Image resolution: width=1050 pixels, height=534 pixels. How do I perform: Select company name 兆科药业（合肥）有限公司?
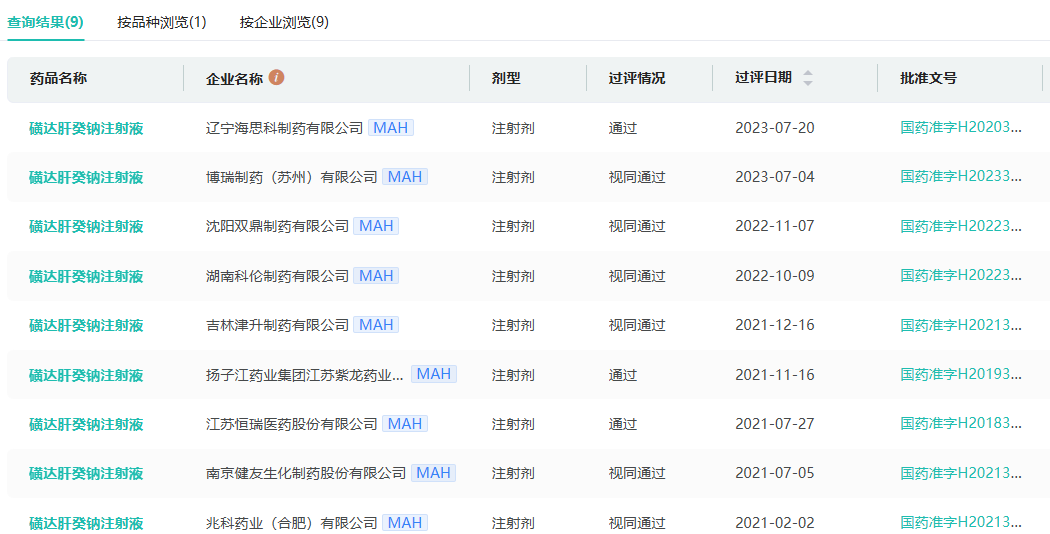coord(292,523)
